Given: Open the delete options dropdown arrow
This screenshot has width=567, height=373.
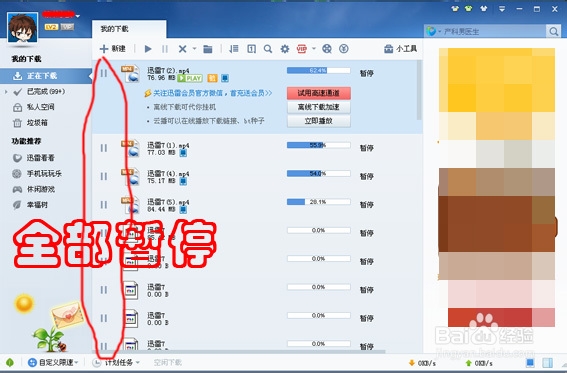Looking at the screenshot, I should point(194,49).
